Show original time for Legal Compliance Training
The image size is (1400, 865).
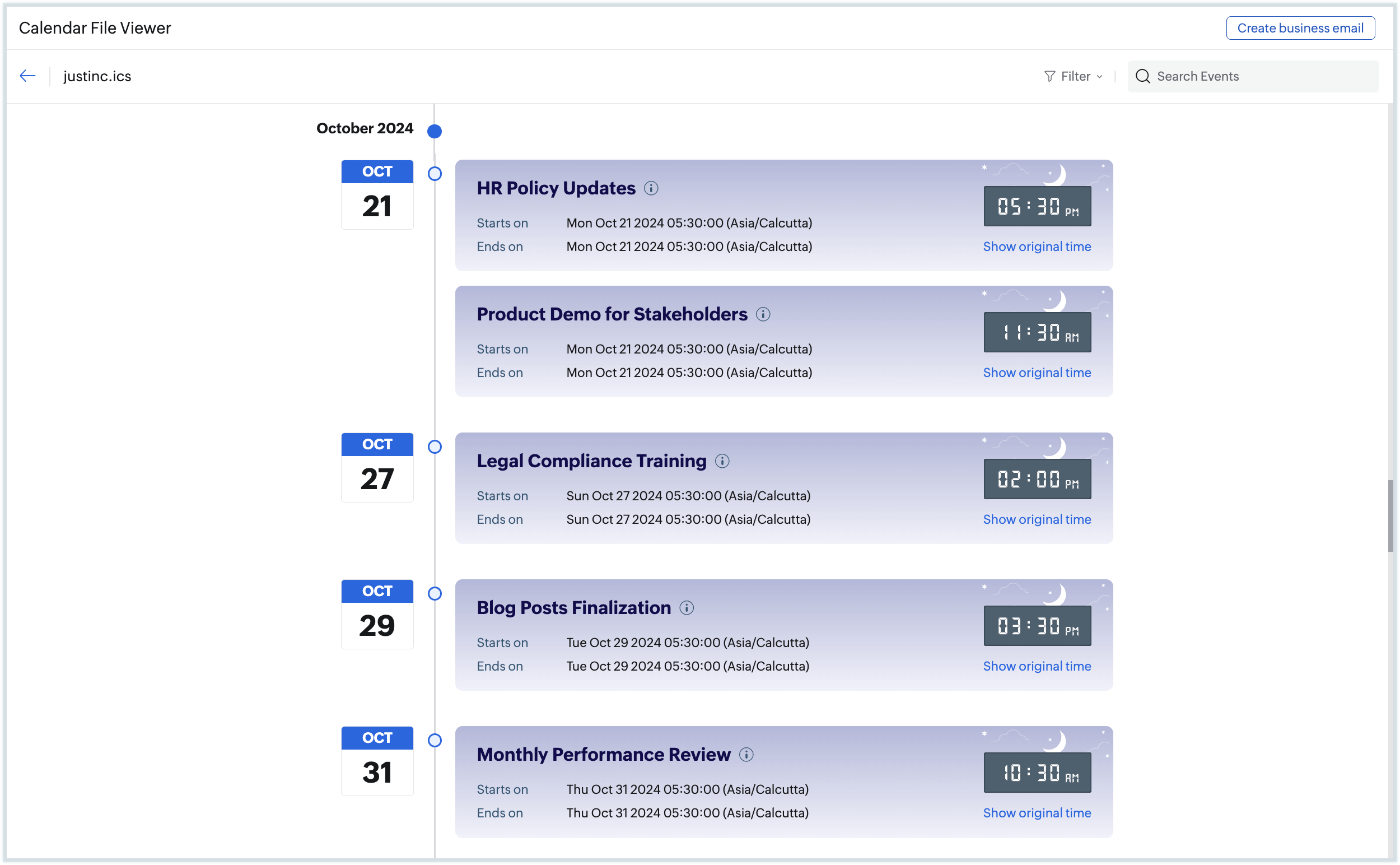(1036, 519)
